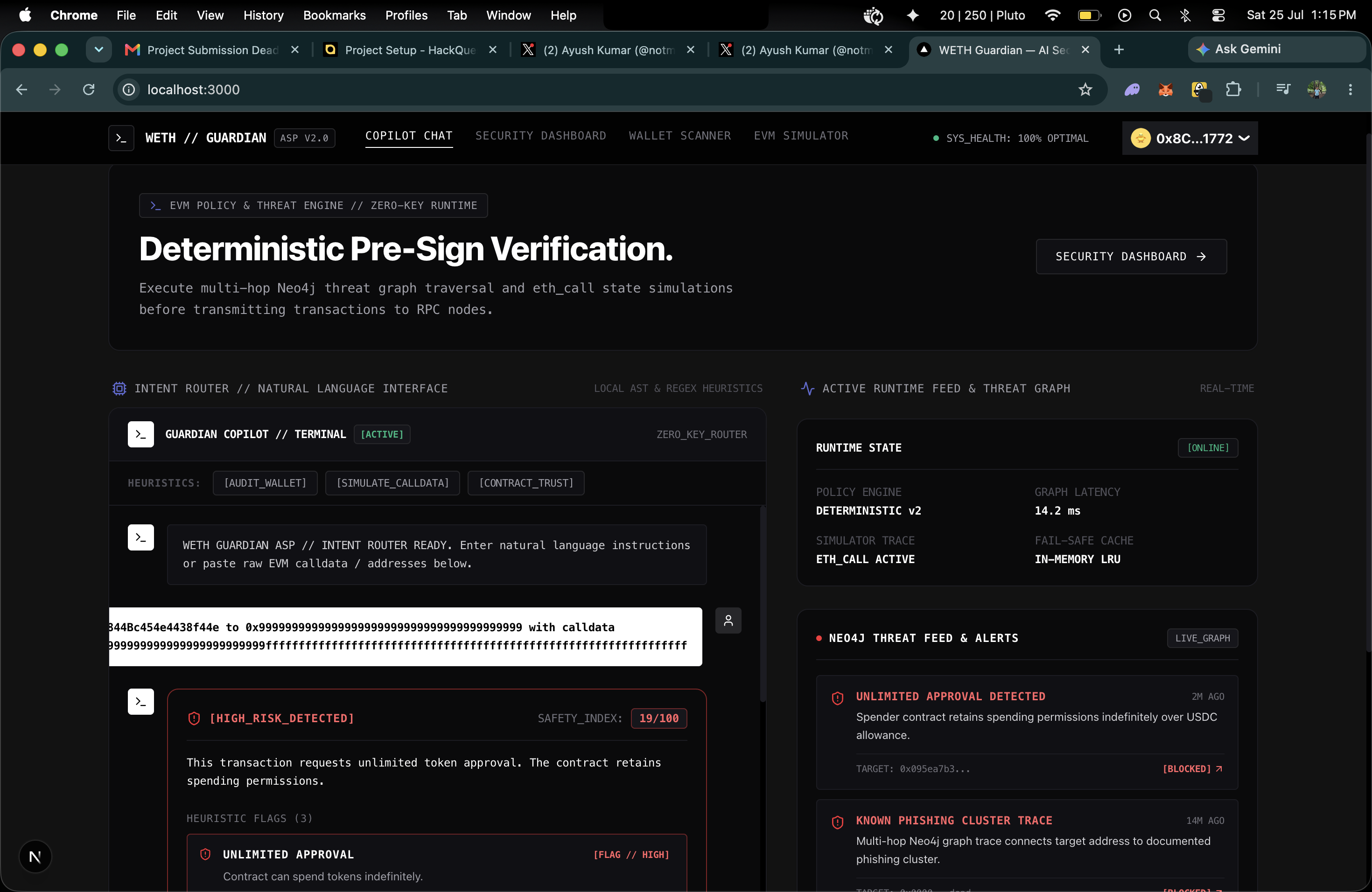
Task: Select the [SIMULATE_CALLDATA] heuristic chip
Action: (x=392, y=483)
